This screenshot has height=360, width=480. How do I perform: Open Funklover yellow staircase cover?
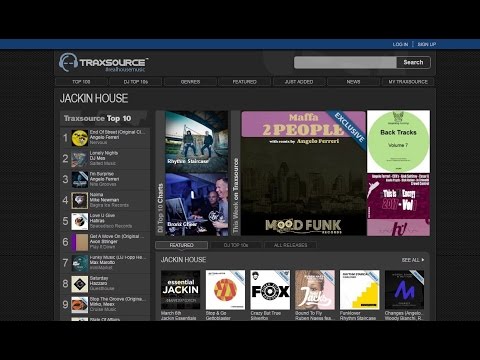click(x=360, y=290)
